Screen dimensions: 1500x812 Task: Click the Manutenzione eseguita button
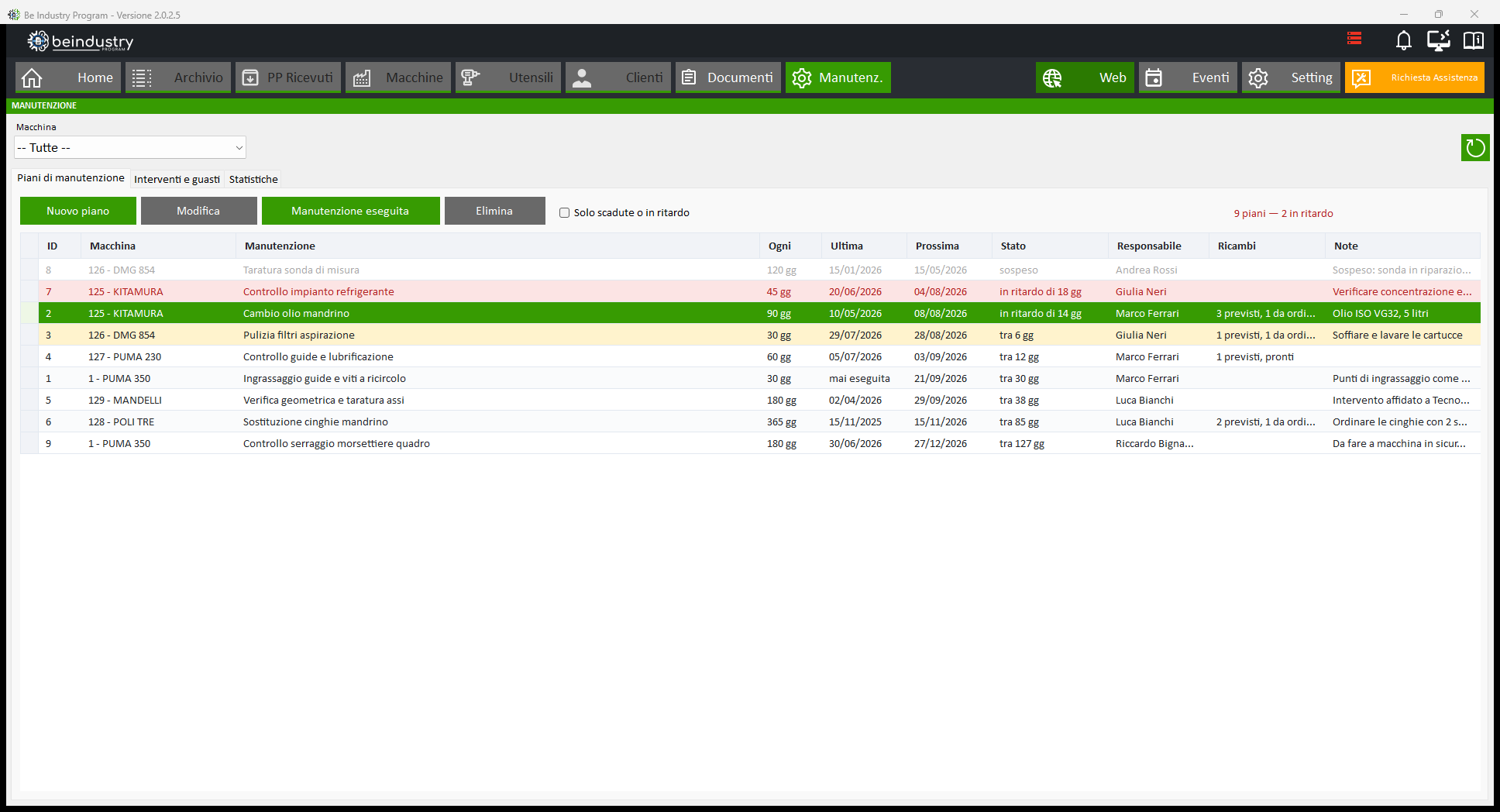tap(350, 211)
